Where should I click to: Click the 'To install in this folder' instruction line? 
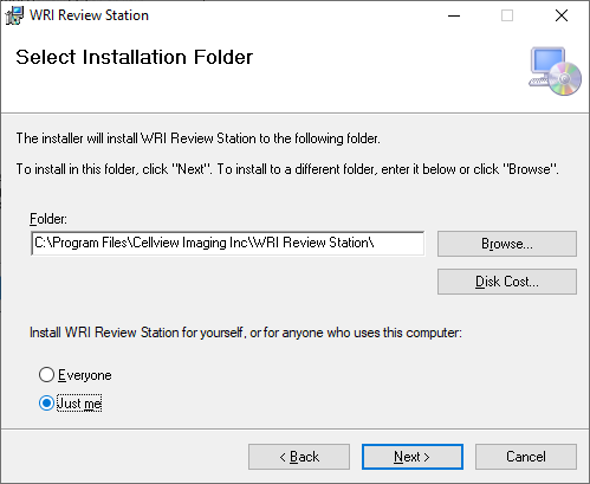click(287, 169)
